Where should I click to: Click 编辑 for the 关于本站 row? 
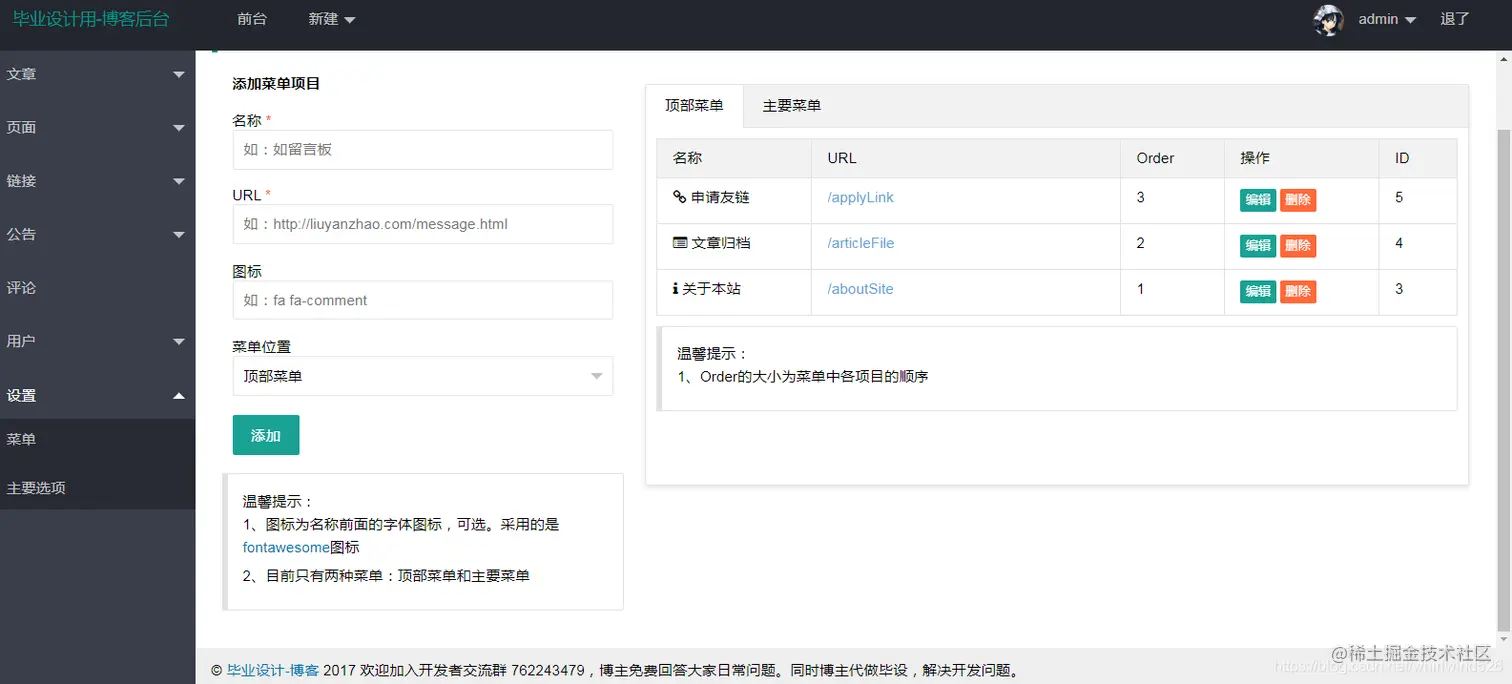(1258, 291)
